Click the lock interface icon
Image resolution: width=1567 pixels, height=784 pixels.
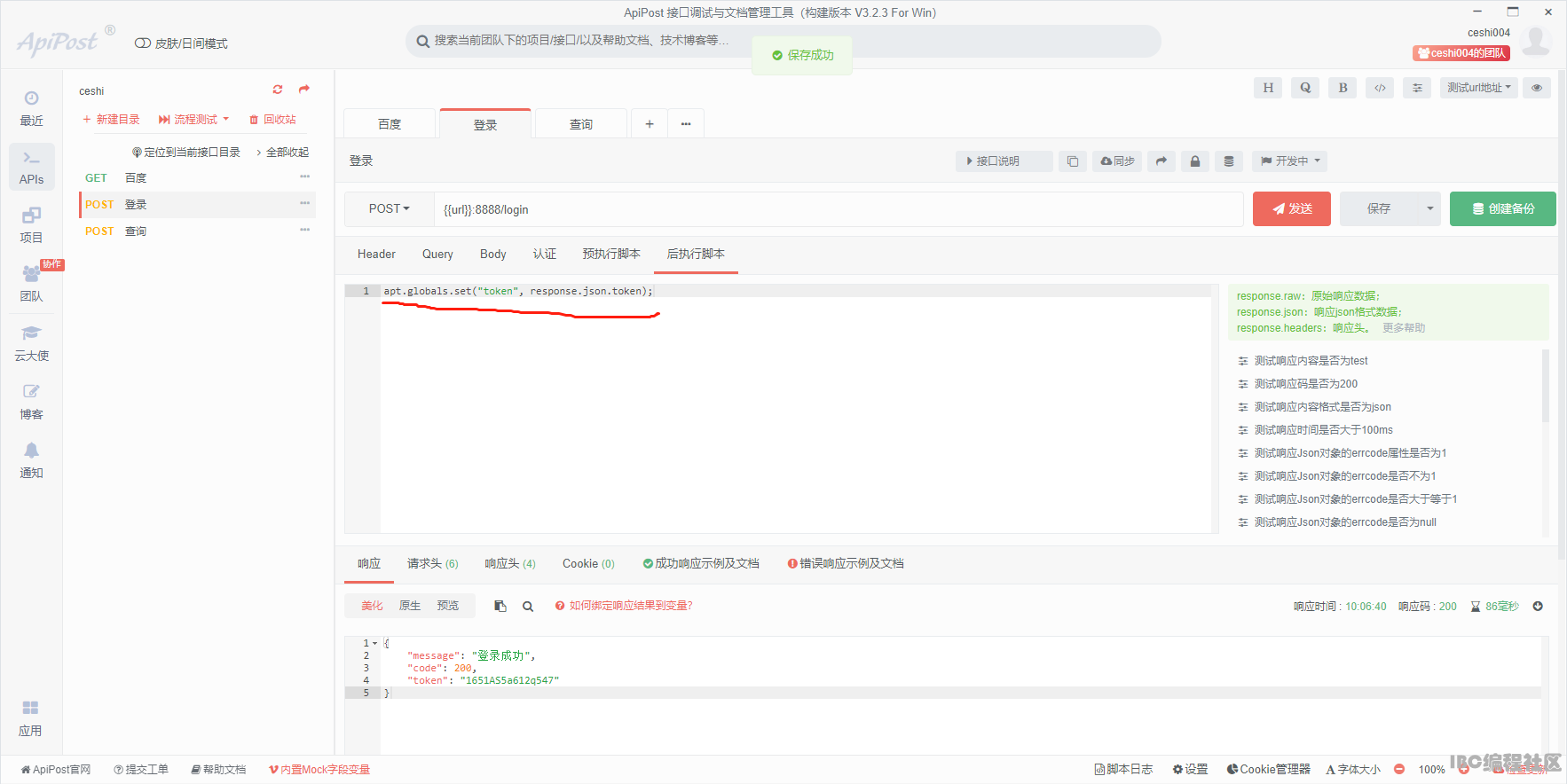(x=1195, y=161)
